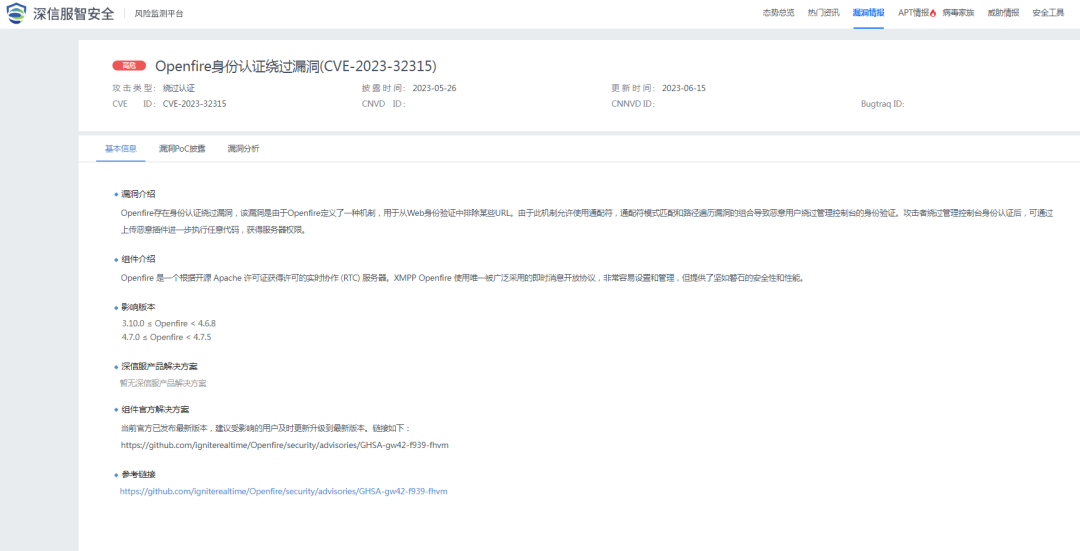Open the APT情报 navigation item
1080x551 pixels.
914,13
